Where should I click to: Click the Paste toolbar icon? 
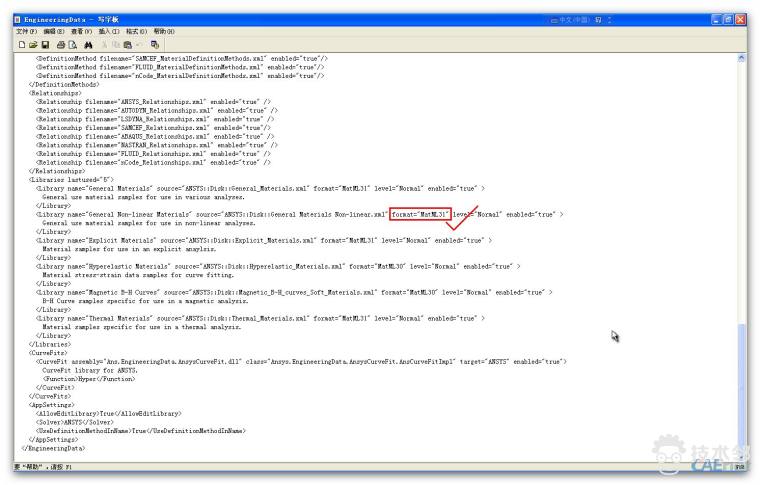click(128, 45)
